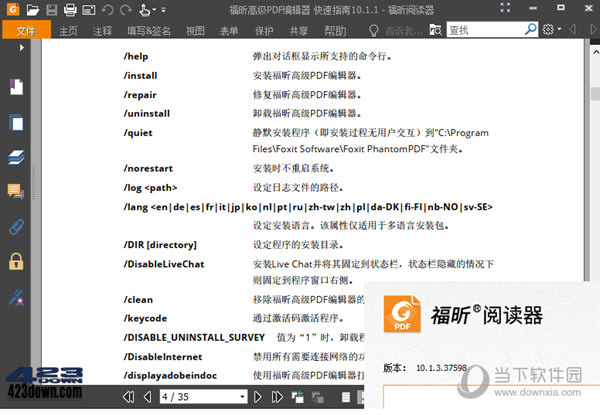Open the Attachments paperclip panel
Image resolution: width=600 pixels, height=415 pixels.
(16, 226)
